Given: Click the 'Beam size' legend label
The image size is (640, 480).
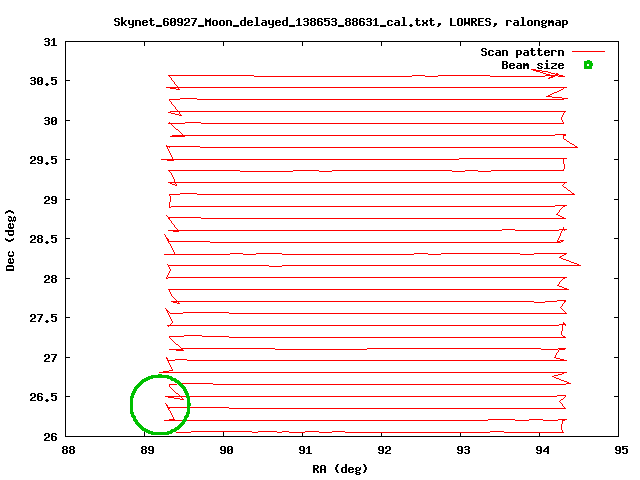Looking at the screenshot, I should pyautogui.click(x=533, y=65).
